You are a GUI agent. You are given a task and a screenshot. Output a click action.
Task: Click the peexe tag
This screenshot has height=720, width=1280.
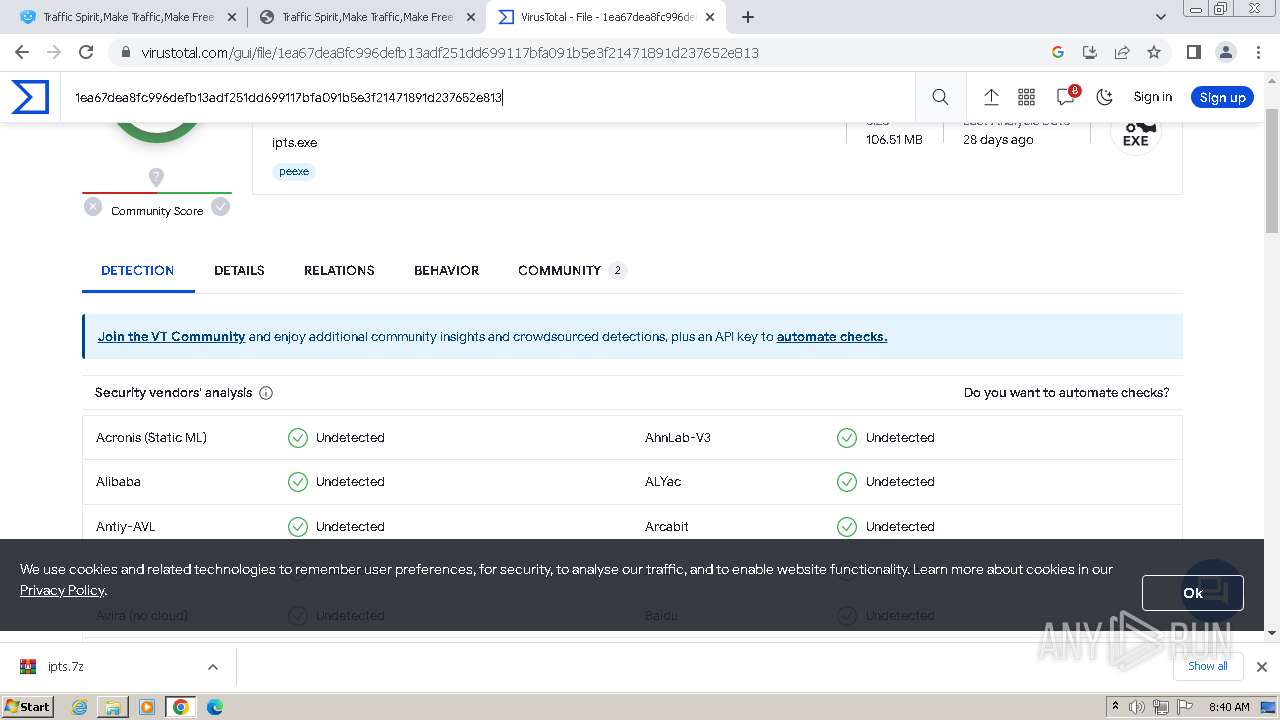tap(294, 172)
